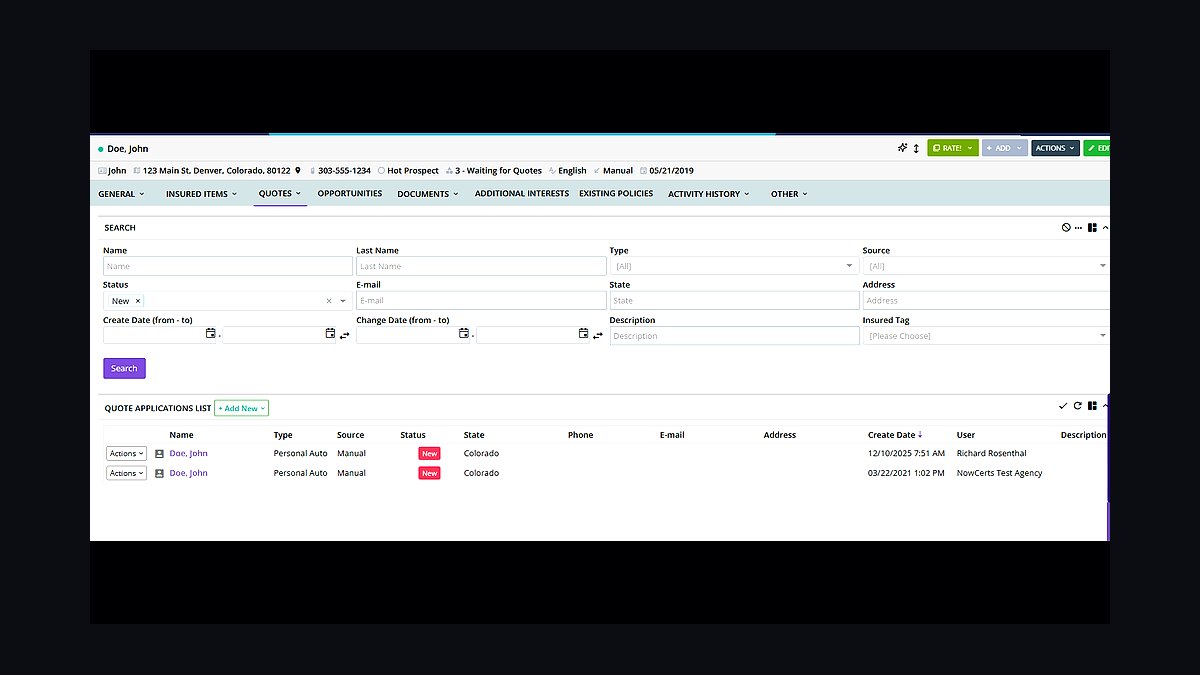Viewport: 1200px width, 675px height.
Task: Open the three-dots menu in SEARCH panel
Action: (1078, 228)
